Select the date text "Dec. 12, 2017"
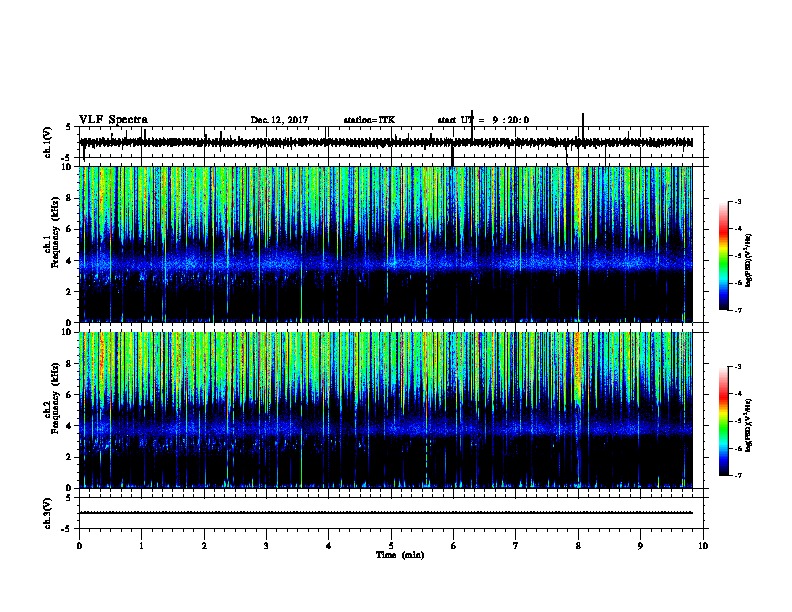This screenshot has height=612, width=792. click(279, 120)
